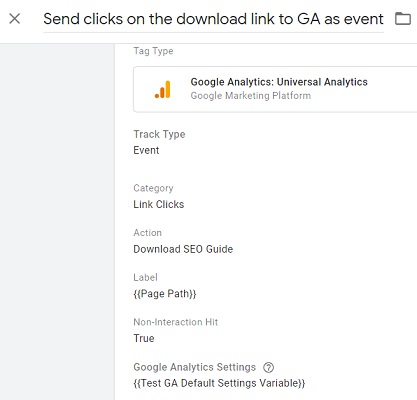Click Non-Interaction Hit label
This screenshot has width=417, height=400.
click(176, 322)
